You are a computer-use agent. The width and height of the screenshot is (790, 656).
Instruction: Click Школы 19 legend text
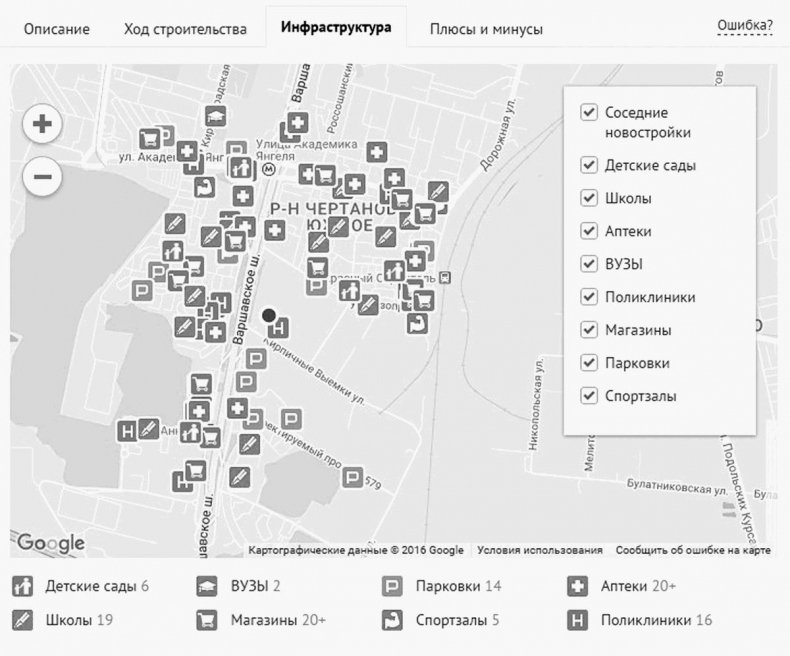pos(79,620)
